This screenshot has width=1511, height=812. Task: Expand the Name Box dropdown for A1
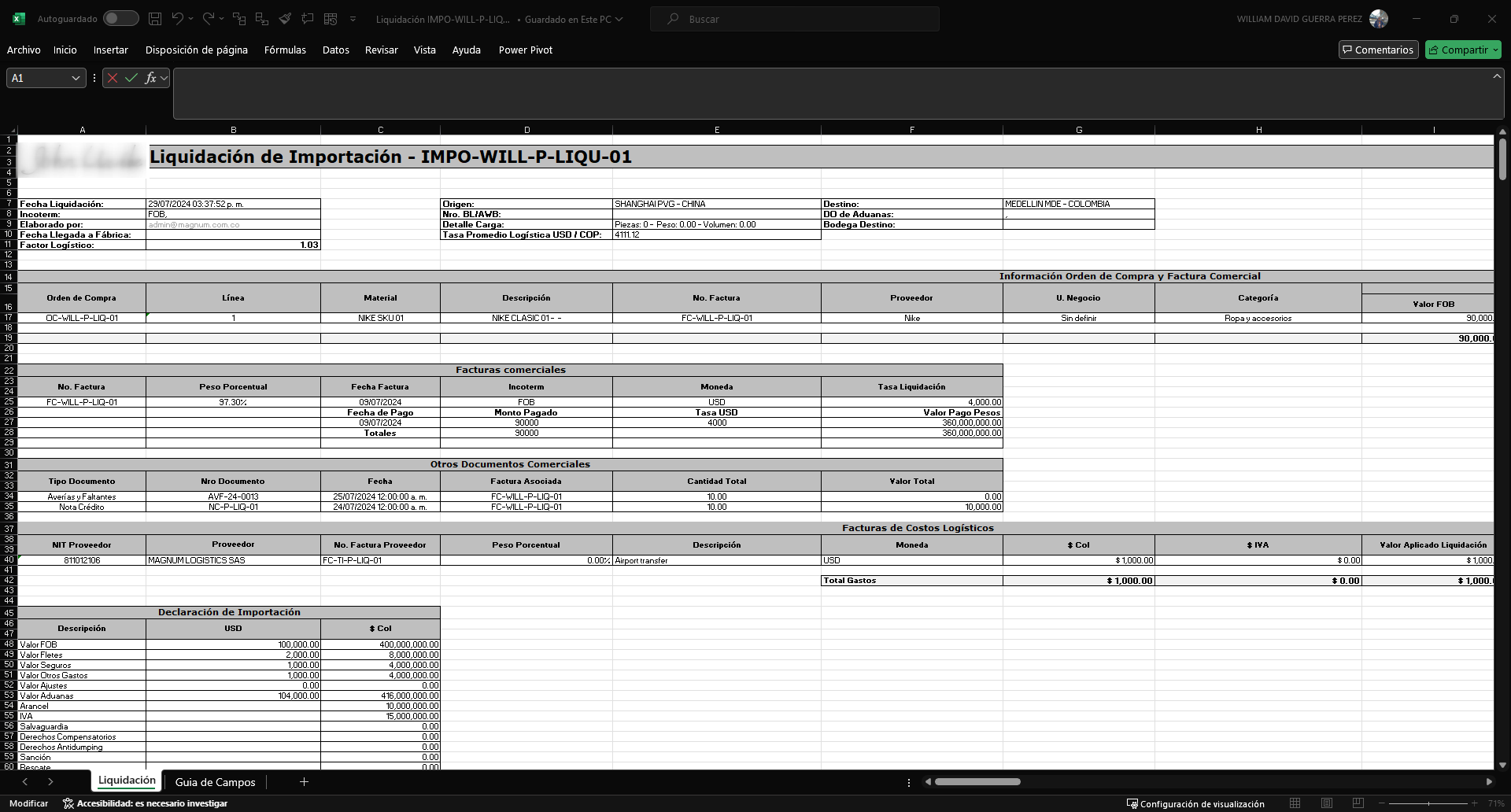[x=76, y=78]
